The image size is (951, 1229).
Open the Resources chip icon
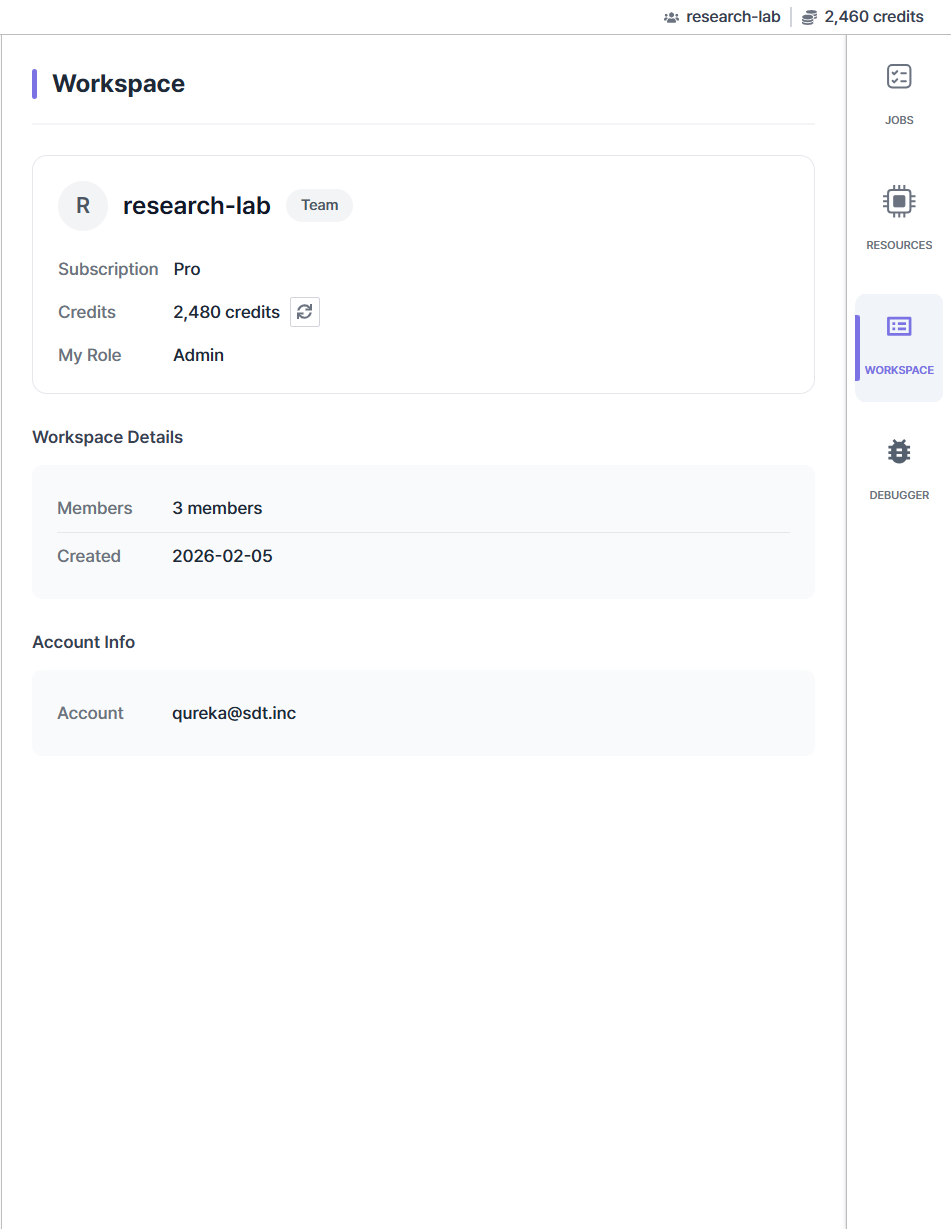coord(899,202)
